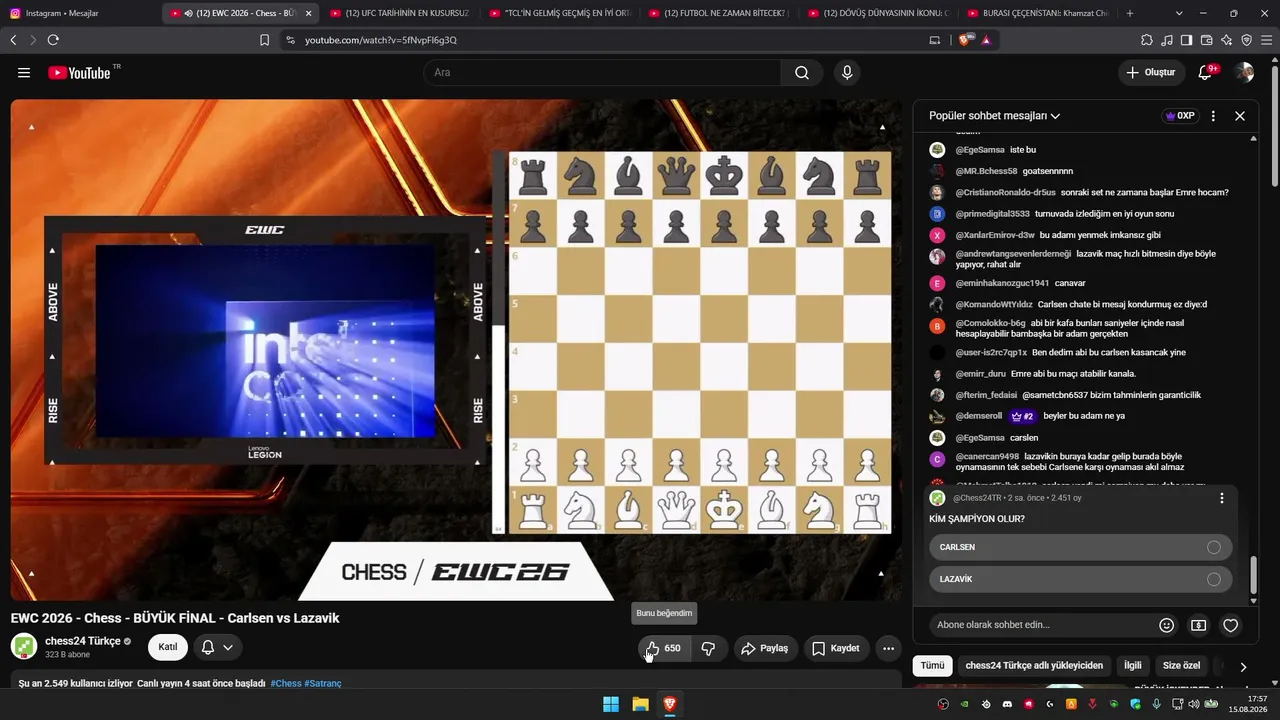Close the live chat panel
Viewport: 1280px width, 720px height.
(x=1240, y=116)
